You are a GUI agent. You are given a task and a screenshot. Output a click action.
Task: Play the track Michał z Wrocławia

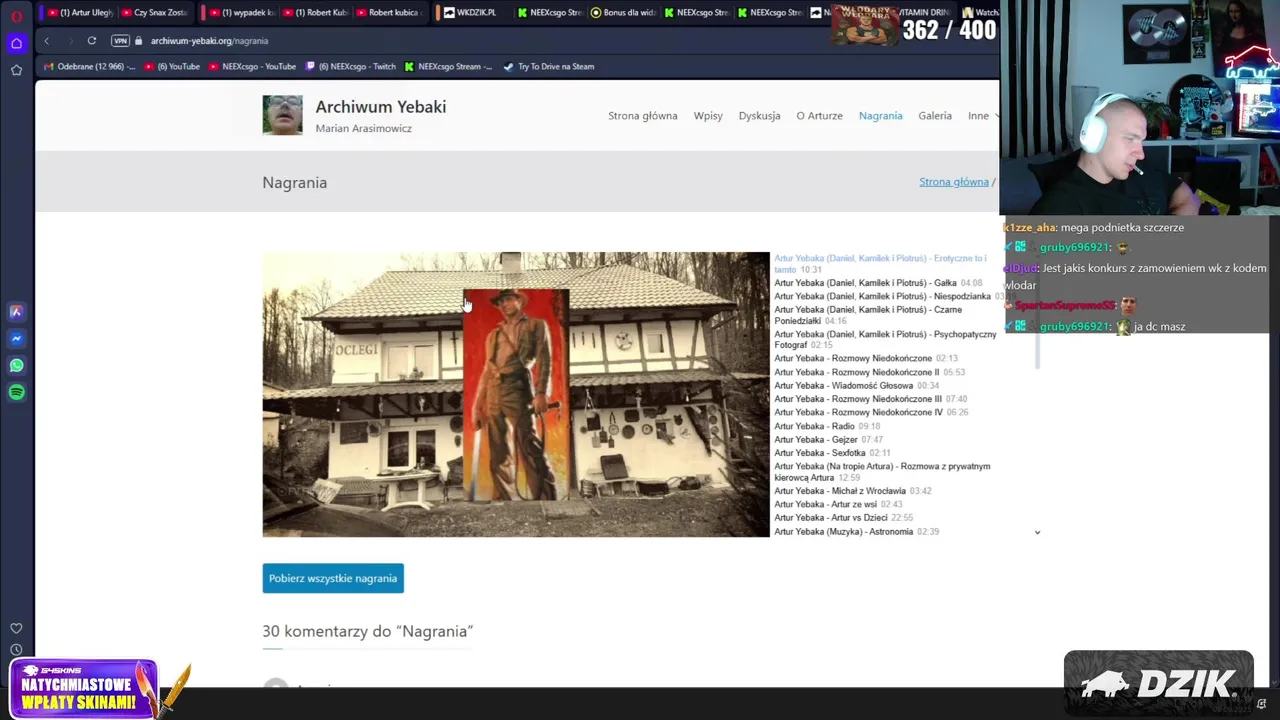(x=853, y=491)
